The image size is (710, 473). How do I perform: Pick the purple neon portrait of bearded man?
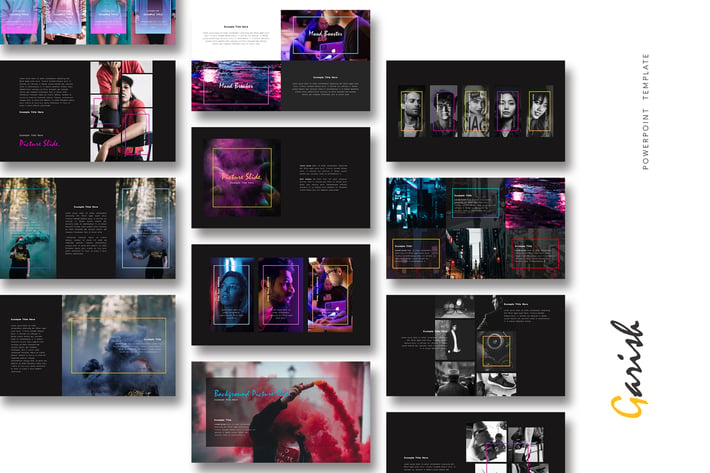pyautogui.click(x=281, y=295)
